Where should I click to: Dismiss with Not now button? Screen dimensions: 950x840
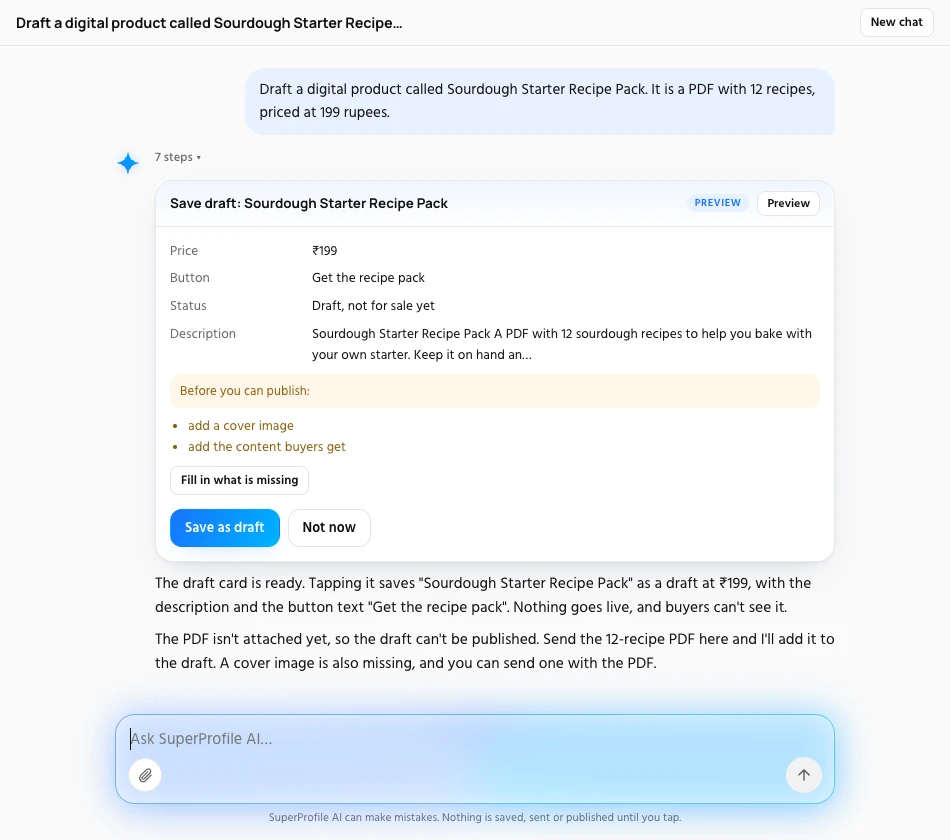pyautogui.click(x=329, y=527)
